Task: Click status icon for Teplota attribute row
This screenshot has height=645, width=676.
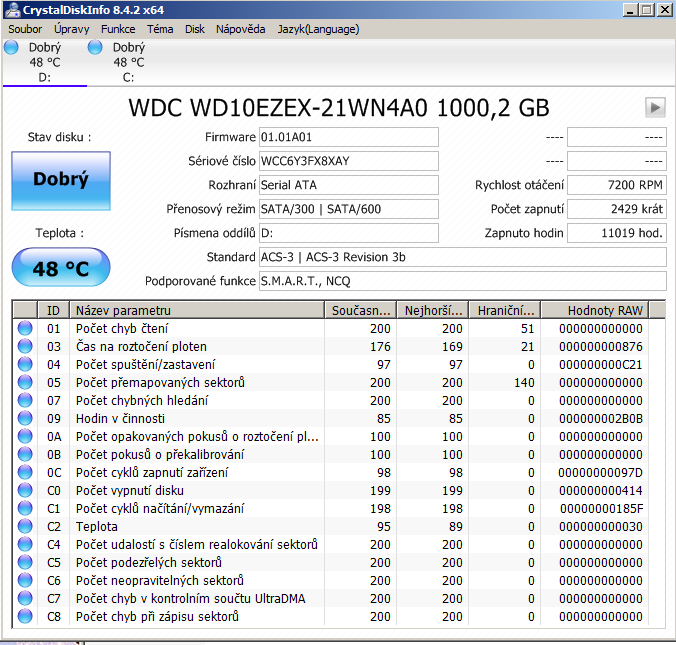Action: point(25,526)
